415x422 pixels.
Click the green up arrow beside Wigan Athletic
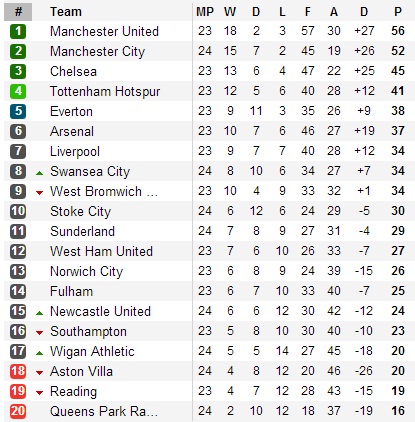coord(39,353)
